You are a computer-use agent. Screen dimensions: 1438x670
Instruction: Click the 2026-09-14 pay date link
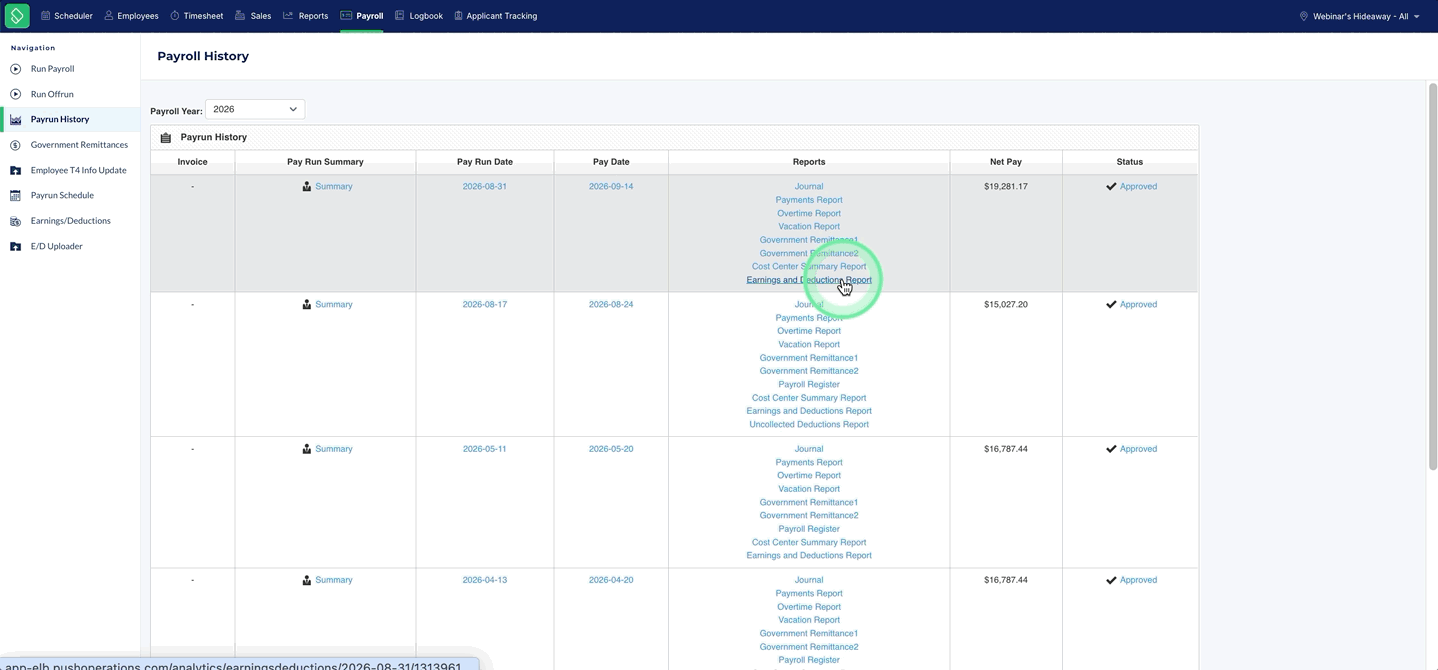point(611,187)
